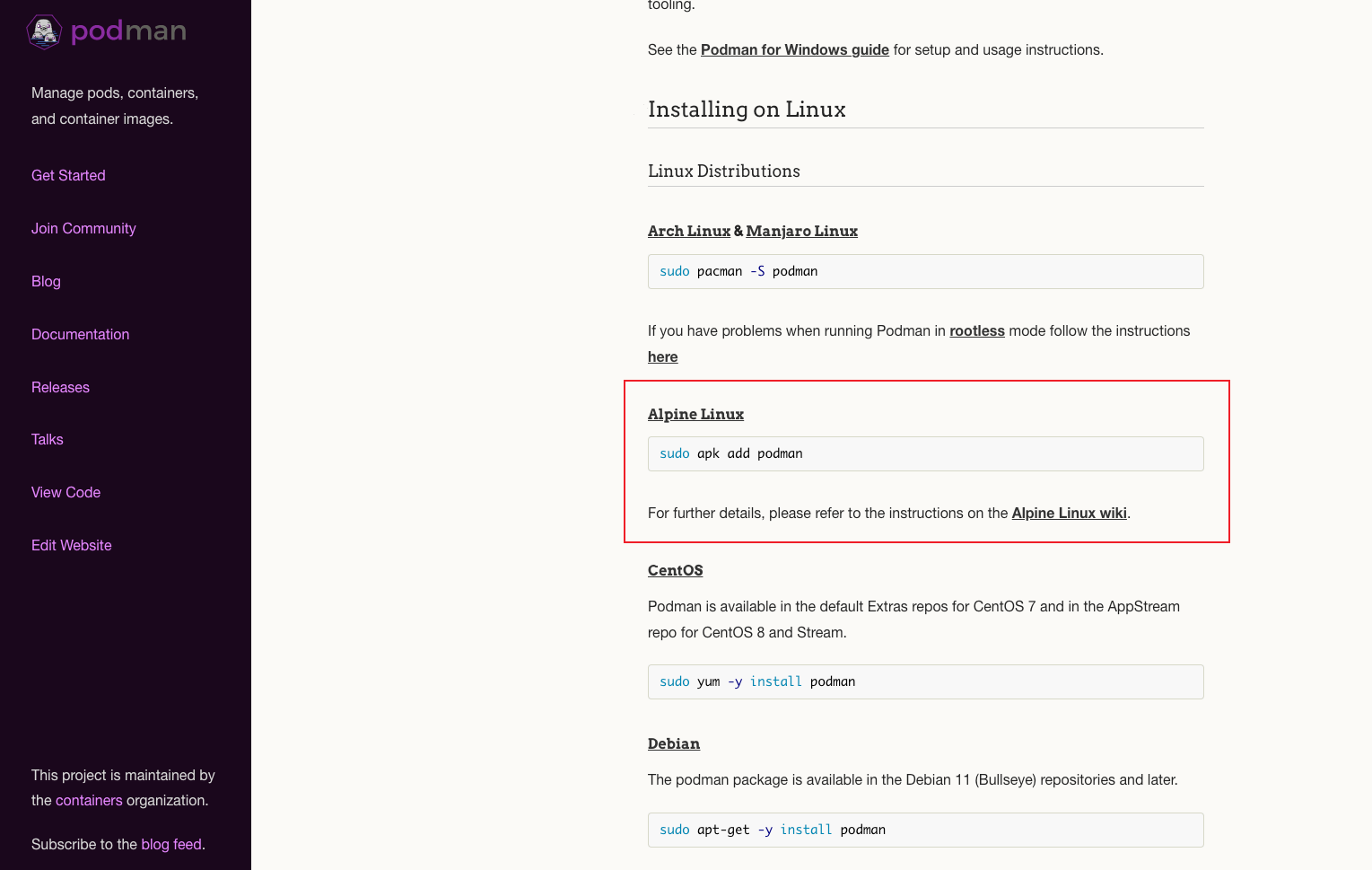
Task: Click the "here" instructions link
Action: 662,356
